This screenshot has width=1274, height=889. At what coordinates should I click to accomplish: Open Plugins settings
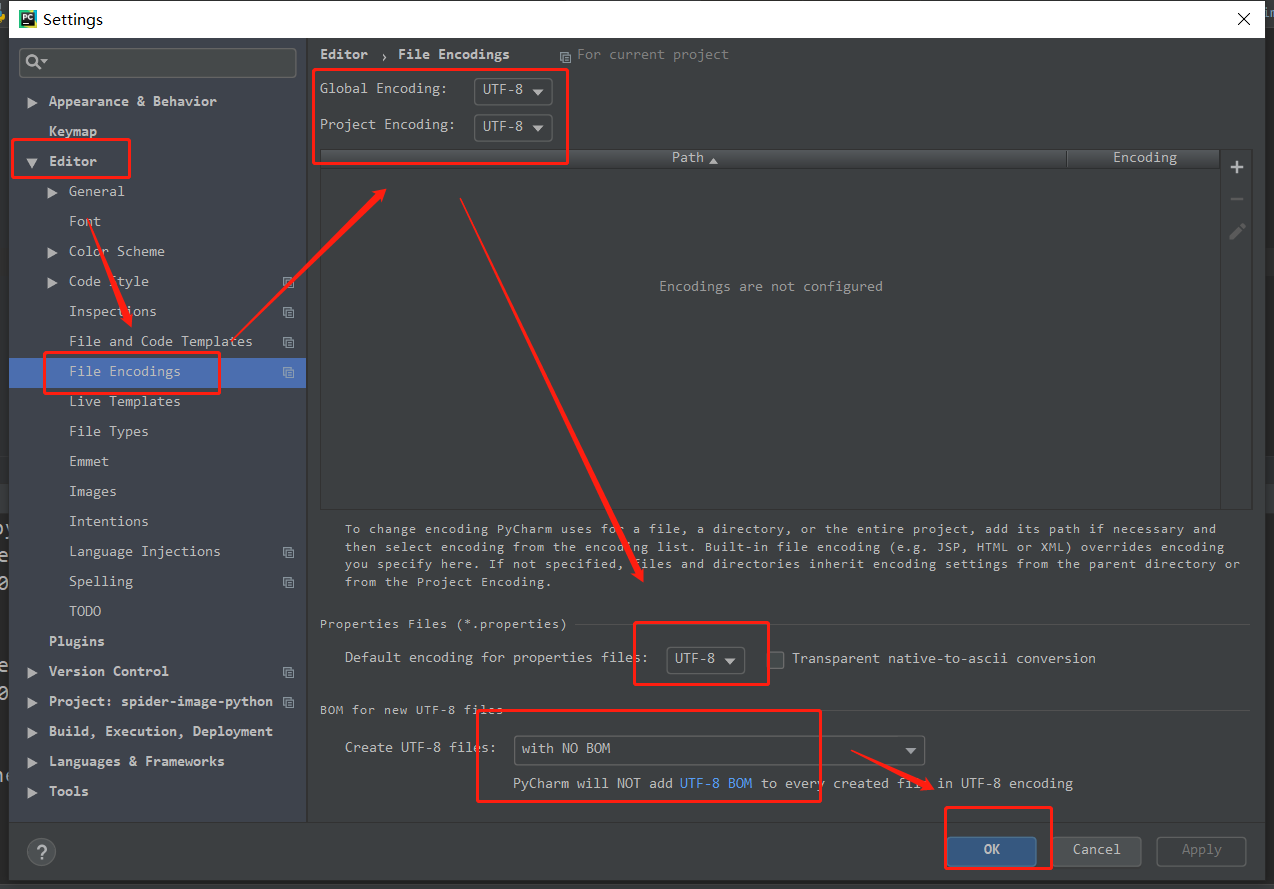pyautogui.click(x=77, y=641)
